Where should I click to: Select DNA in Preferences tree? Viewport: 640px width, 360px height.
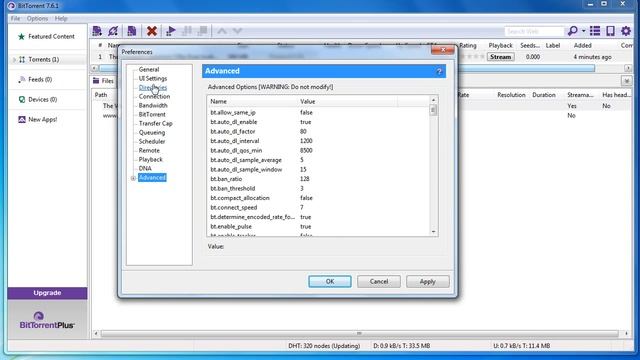pos(145,168)
